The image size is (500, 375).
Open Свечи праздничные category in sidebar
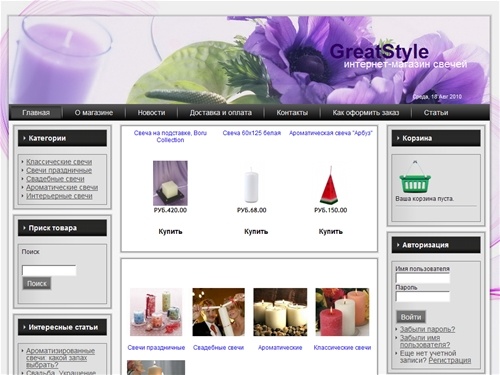[59, 170]
